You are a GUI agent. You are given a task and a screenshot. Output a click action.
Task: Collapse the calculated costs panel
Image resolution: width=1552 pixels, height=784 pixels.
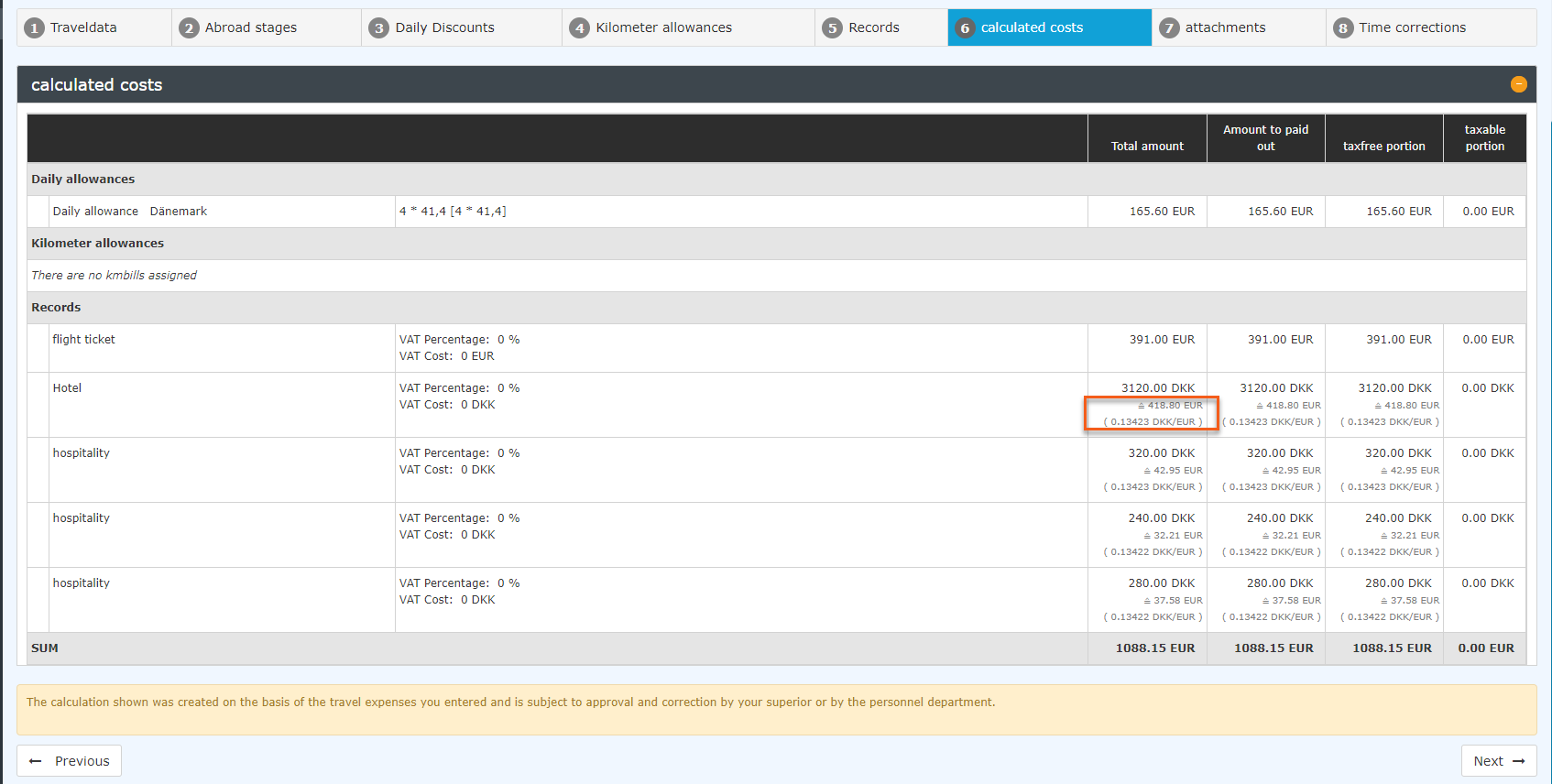pos(1518,84)
